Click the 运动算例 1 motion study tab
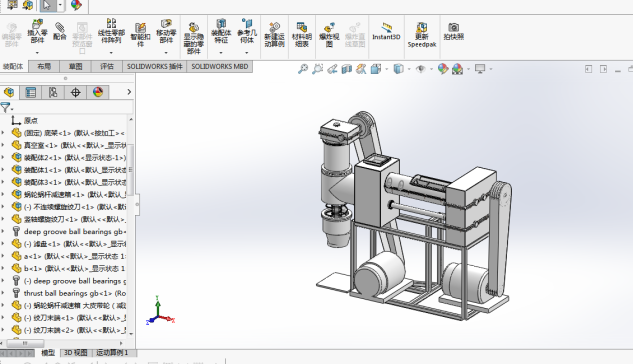Screen dimensions: 633x364 pyautogui.click(x=112, y=353)
